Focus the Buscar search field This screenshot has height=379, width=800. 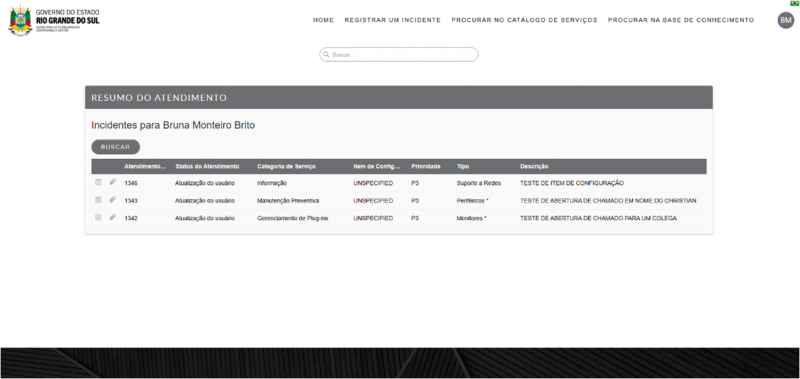coord(399,55)
